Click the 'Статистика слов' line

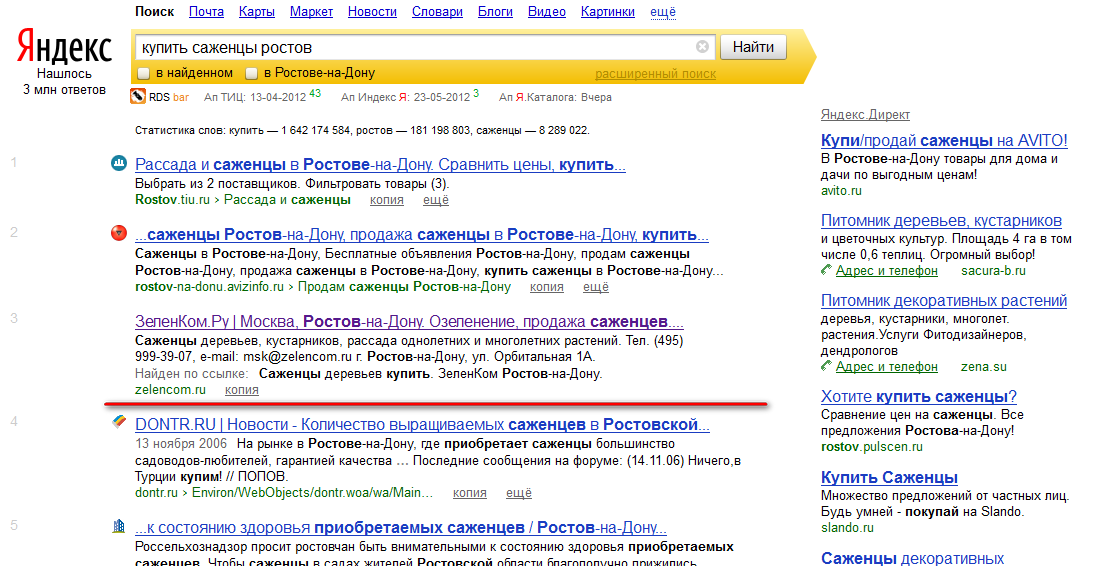point(362,130)
